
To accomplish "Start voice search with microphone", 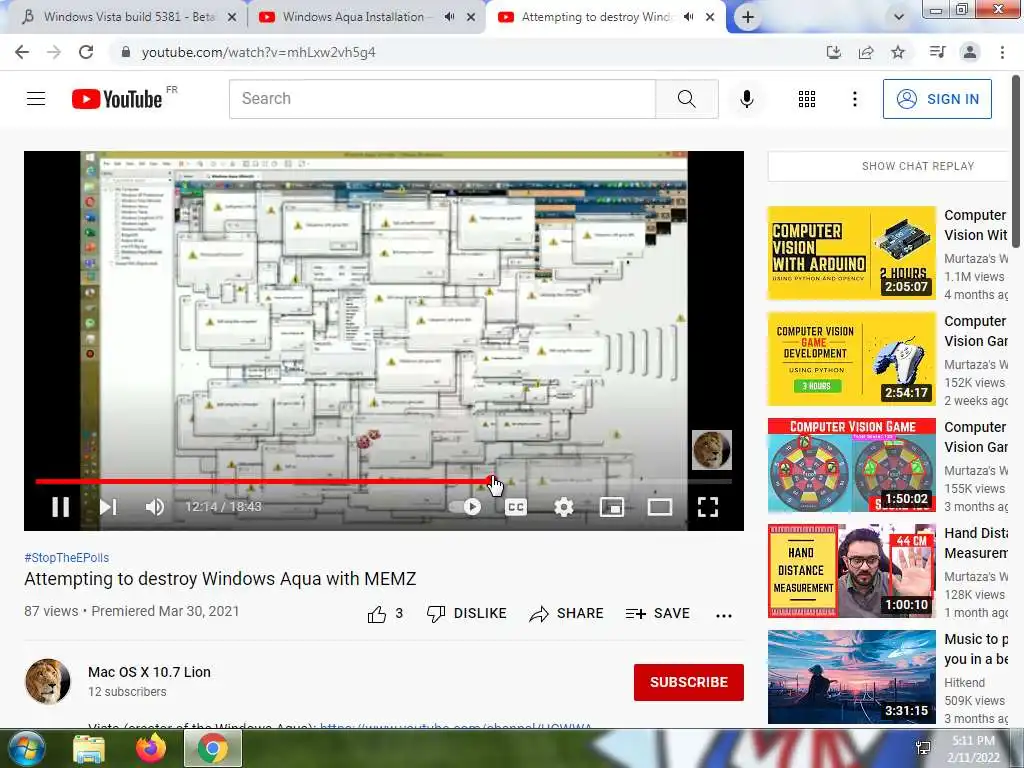I will click(746, 99).
